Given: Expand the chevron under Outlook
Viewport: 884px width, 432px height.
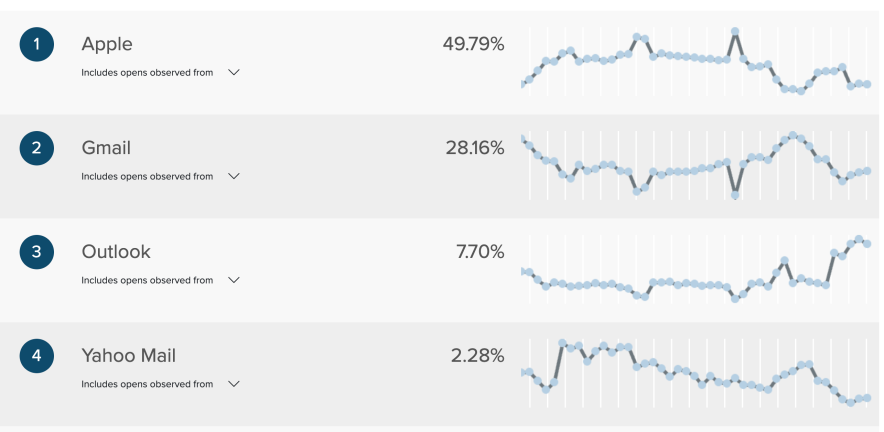Looking at the screenshot, I should (x=234, y=280).
